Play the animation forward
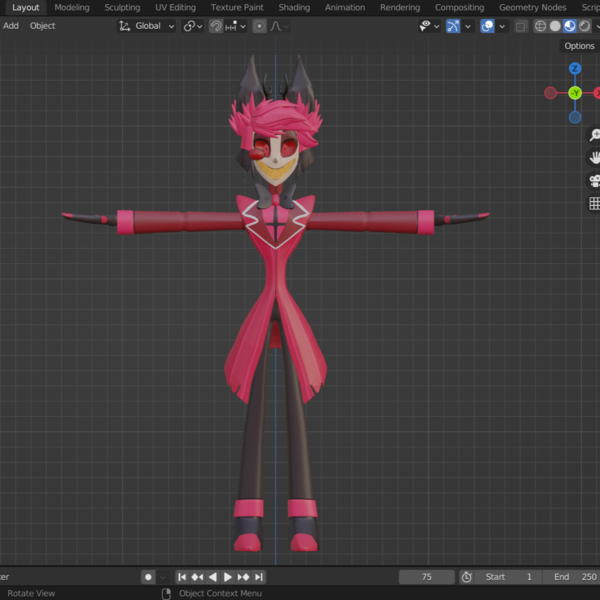The width and height of the screenshot is (600, 600). tap(228, 577)
